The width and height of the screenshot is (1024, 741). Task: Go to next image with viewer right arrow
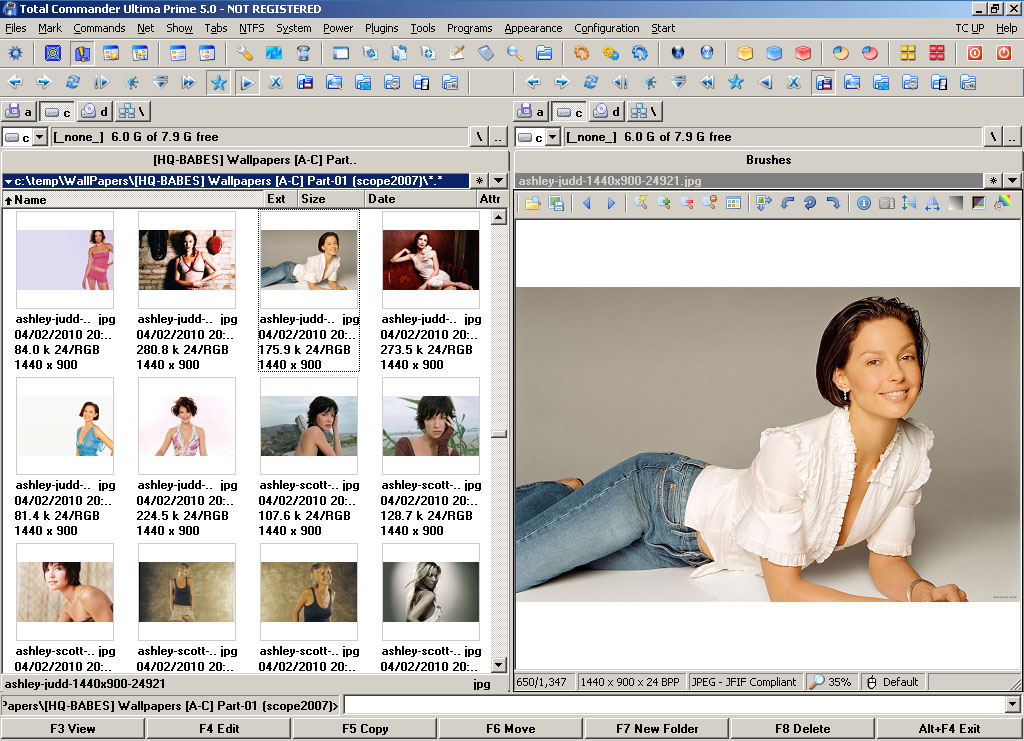[x=611, y=203]
